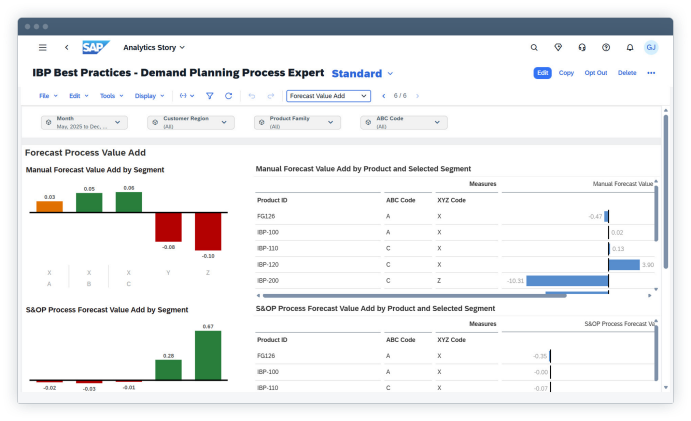Screen dimensions: 691x421
Task: Select the green 0.67 bar in S&OP chart
Action: click(208, 355)
